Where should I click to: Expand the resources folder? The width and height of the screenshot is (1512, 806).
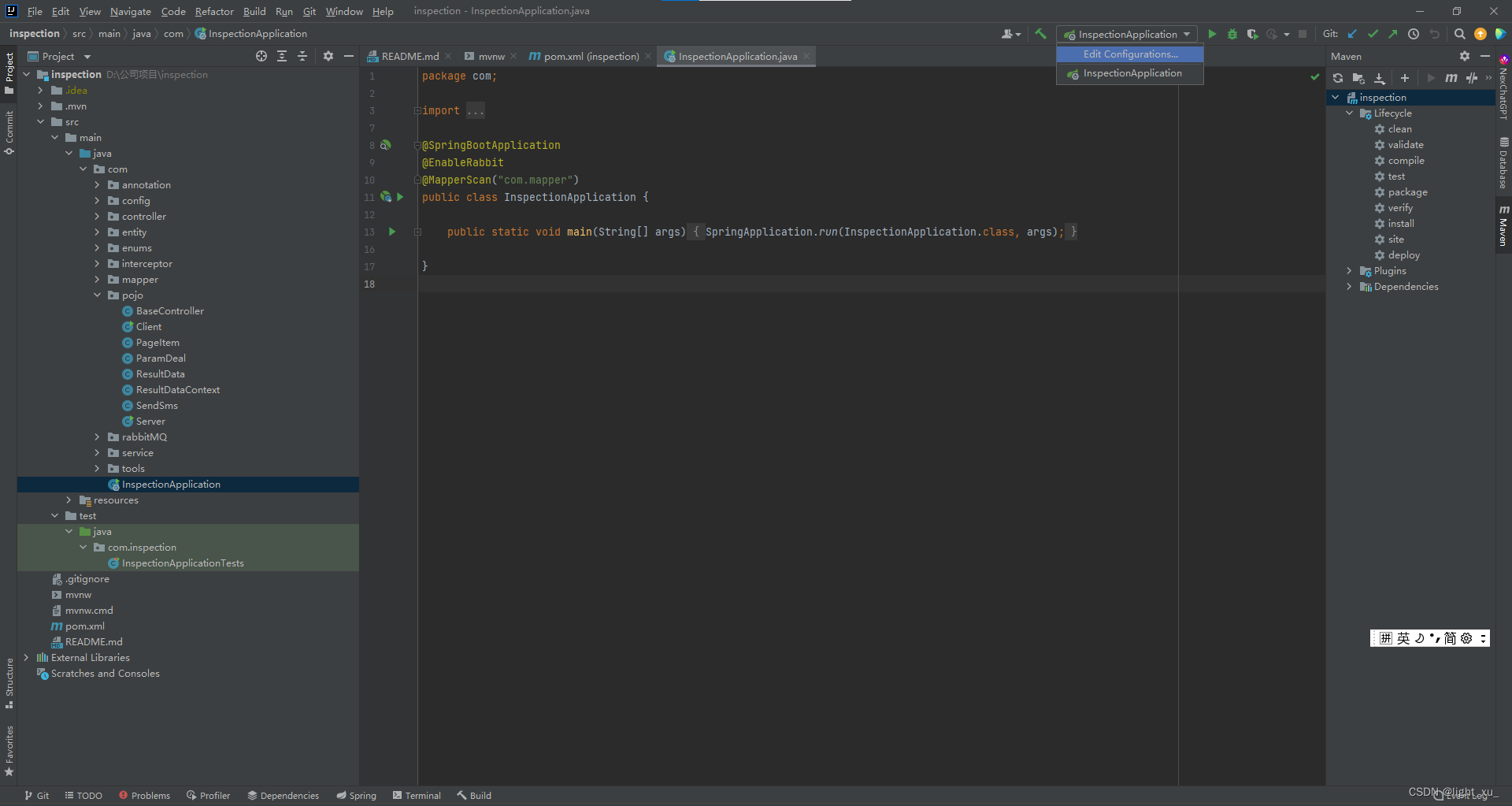pyautogui.click(x=69, y=500)
